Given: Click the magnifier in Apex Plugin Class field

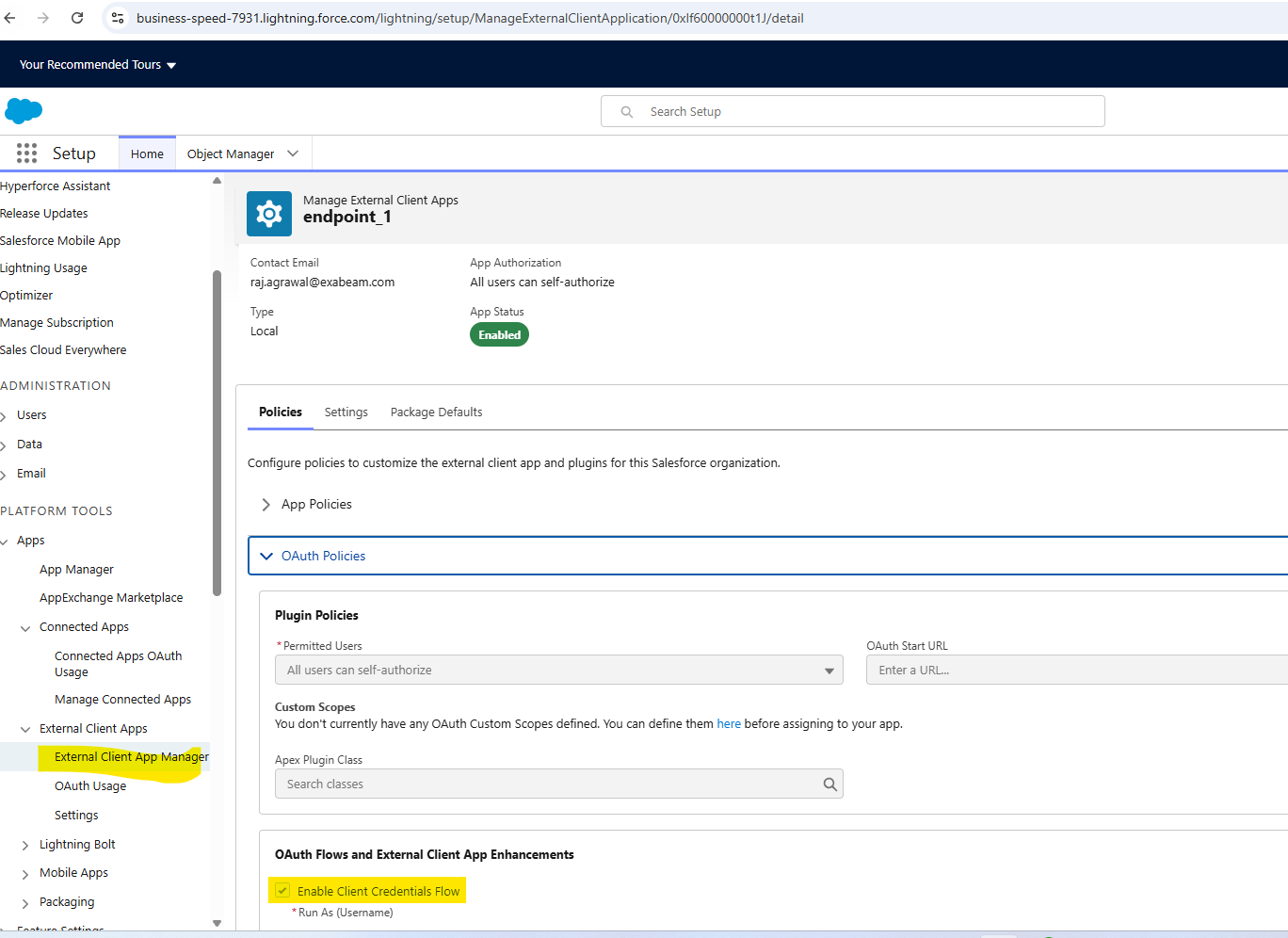Looking at the screenshot, I should (829, 784).
